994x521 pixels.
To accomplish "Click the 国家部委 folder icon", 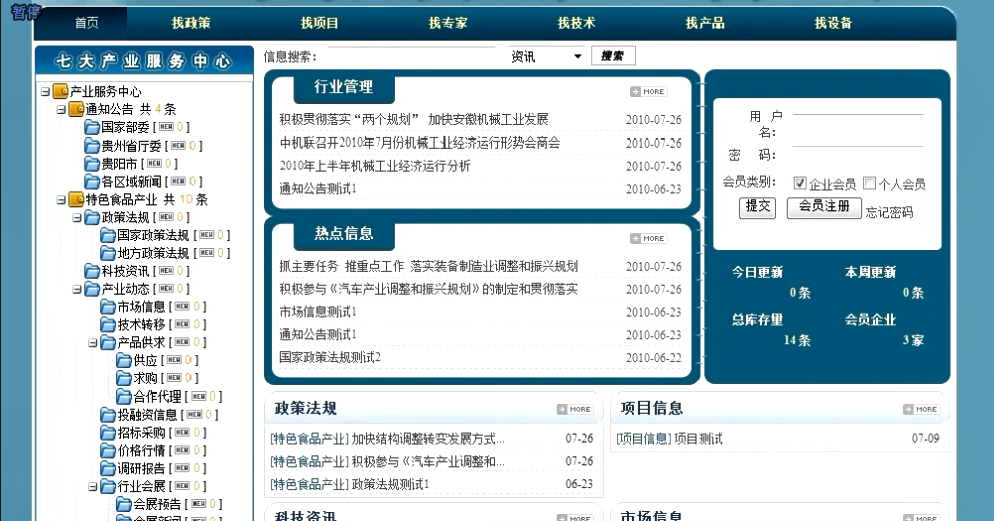I will (92, 128).
